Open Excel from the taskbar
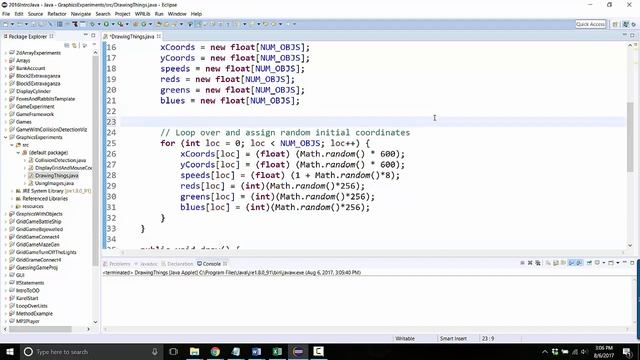Screen dimensions: 640x360 click(x=277, y=351)
